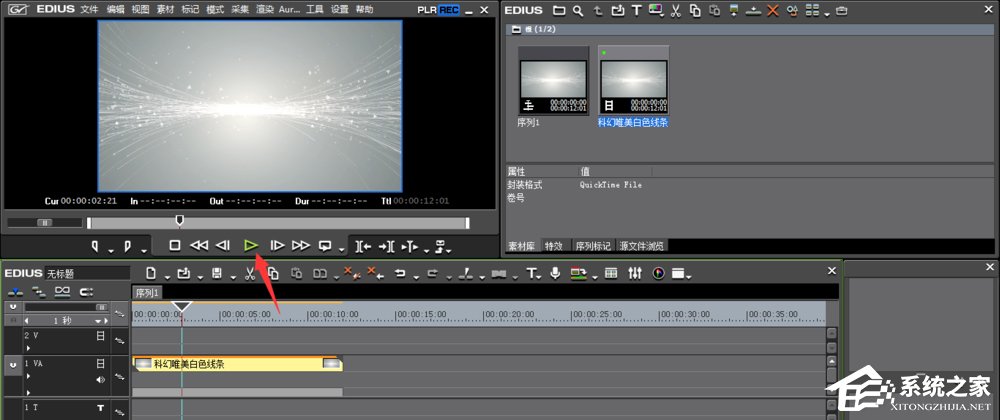1000x420 pixels.
Task: Click the green Play button in the player
Action: point(252,245)
